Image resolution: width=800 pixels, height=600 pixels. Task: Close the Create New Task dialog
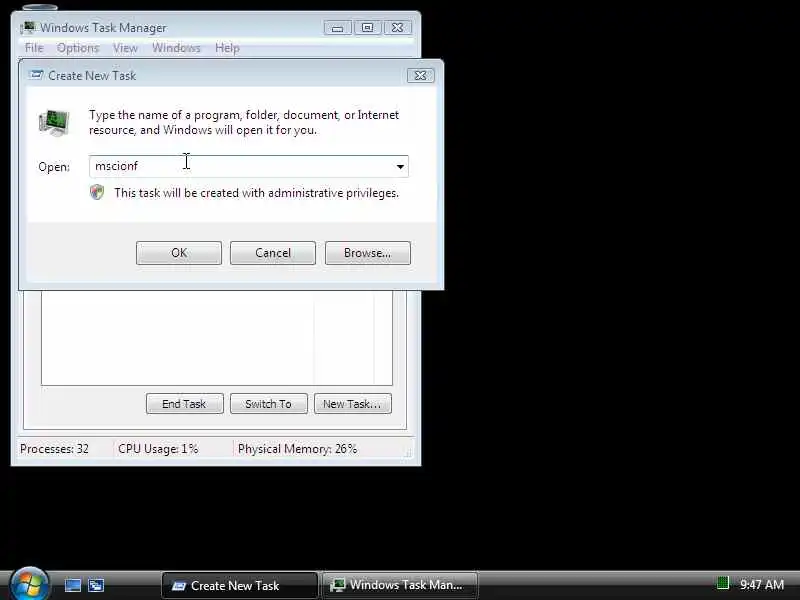(x=420, y=76)
